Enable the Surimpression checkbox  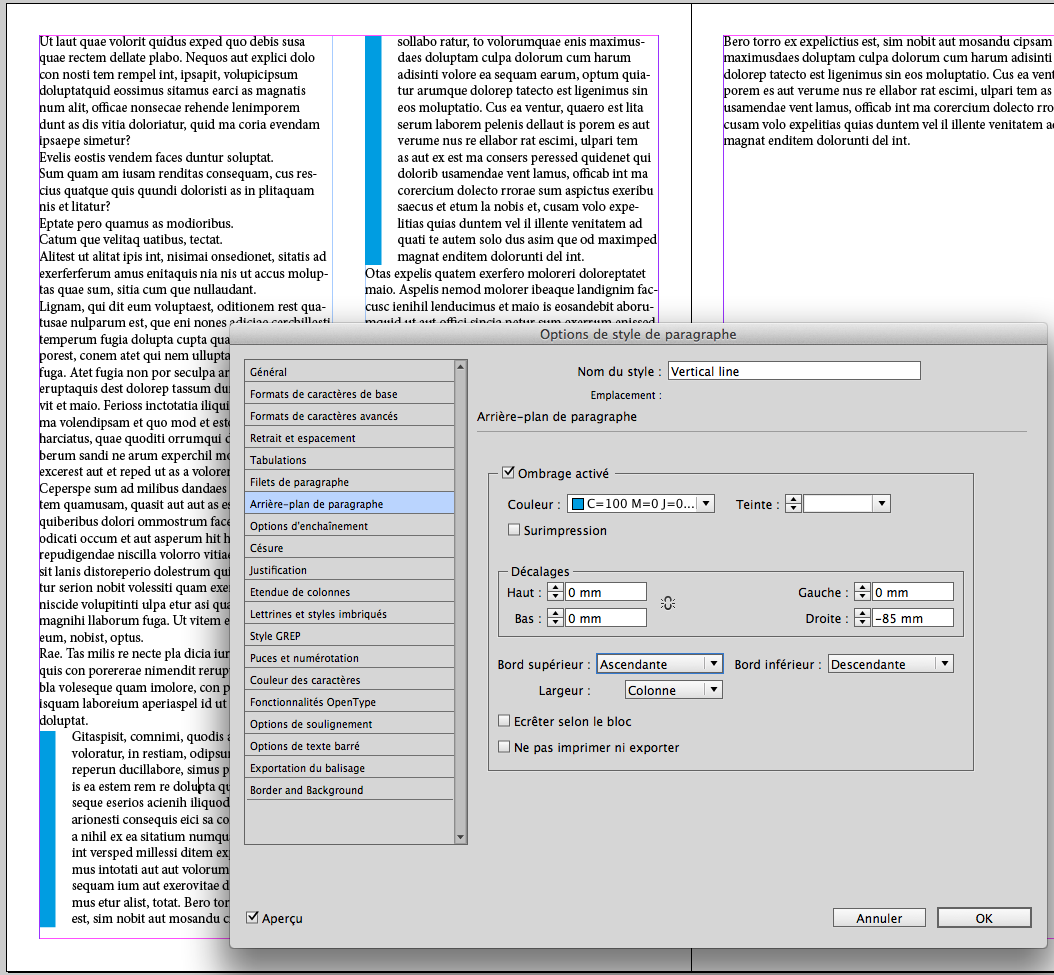pos(514,530)
